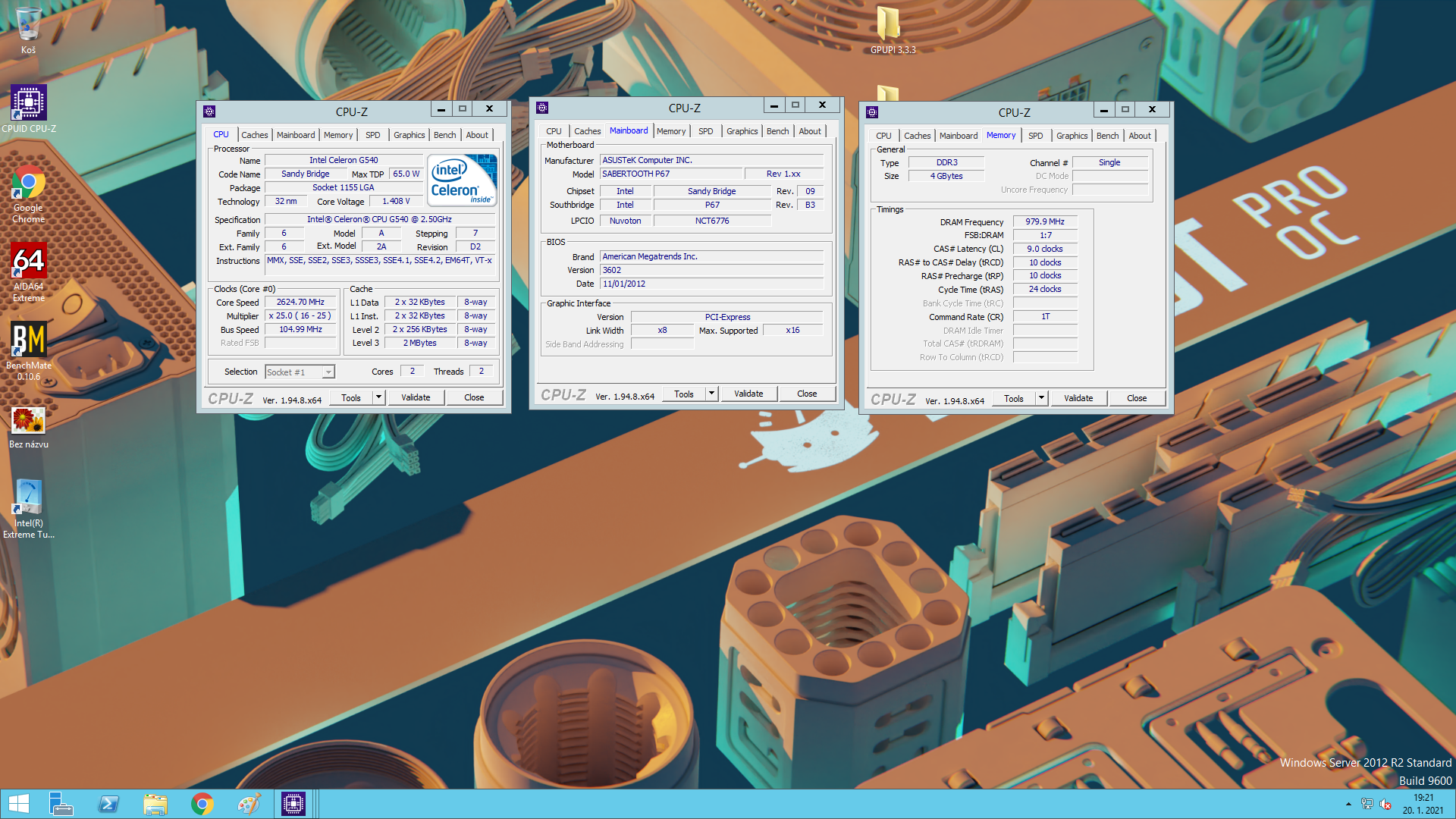Click the BIOS date 11/01/2012 field
The height and width of the screenshot is (819, 1456).
point(711,284)
